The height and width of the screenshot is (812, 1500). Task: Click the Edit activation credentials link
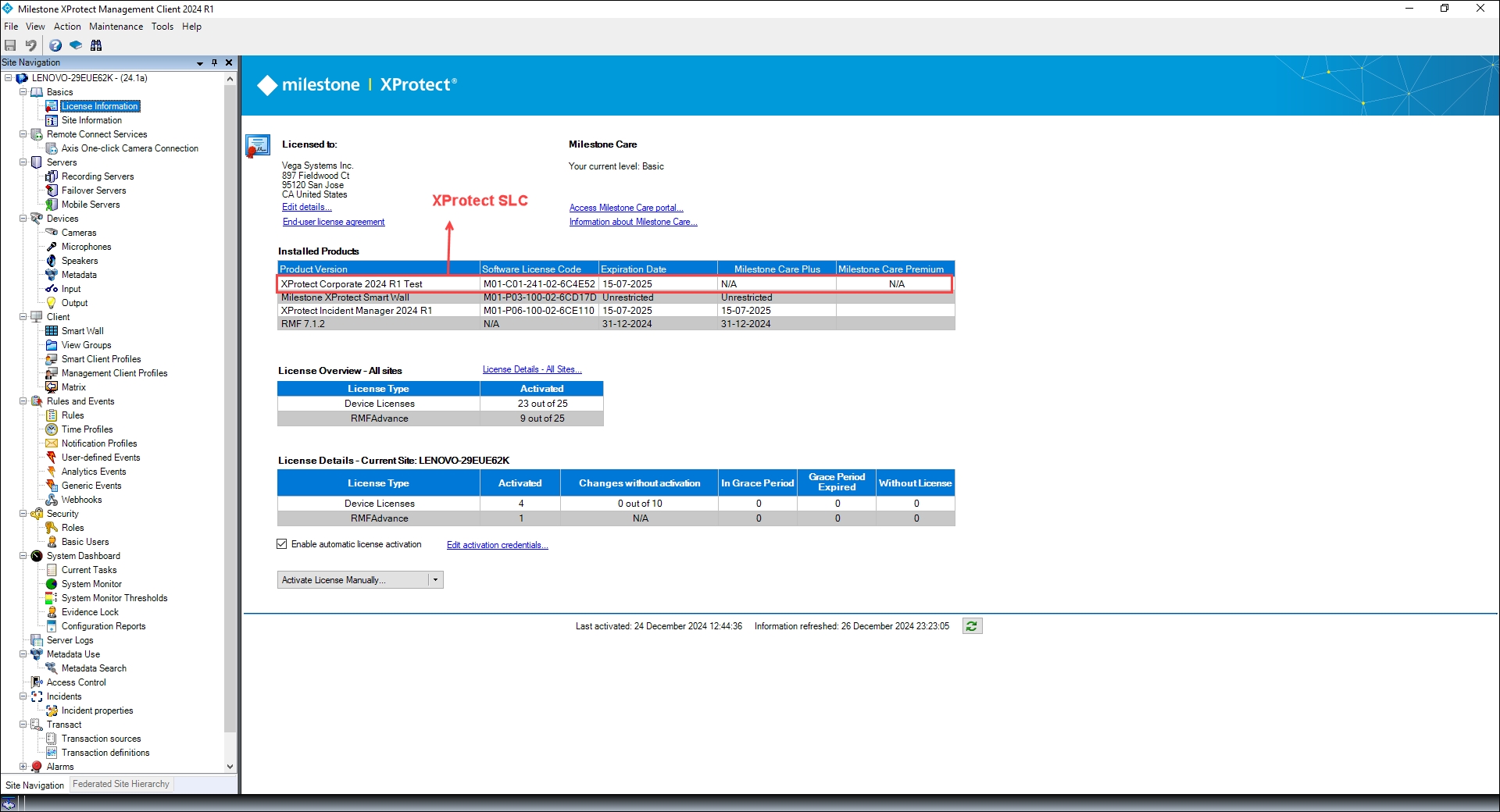click(497, 545)
